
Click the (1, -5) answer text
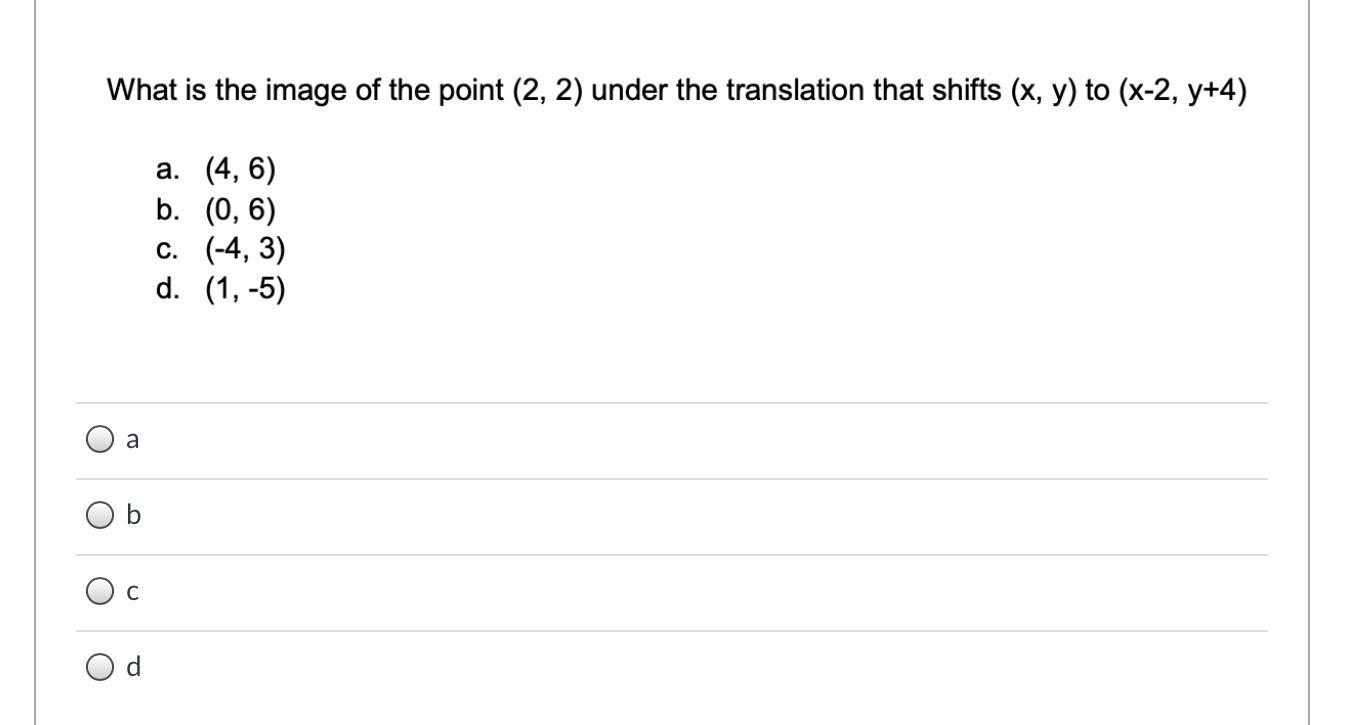[245, 290]
